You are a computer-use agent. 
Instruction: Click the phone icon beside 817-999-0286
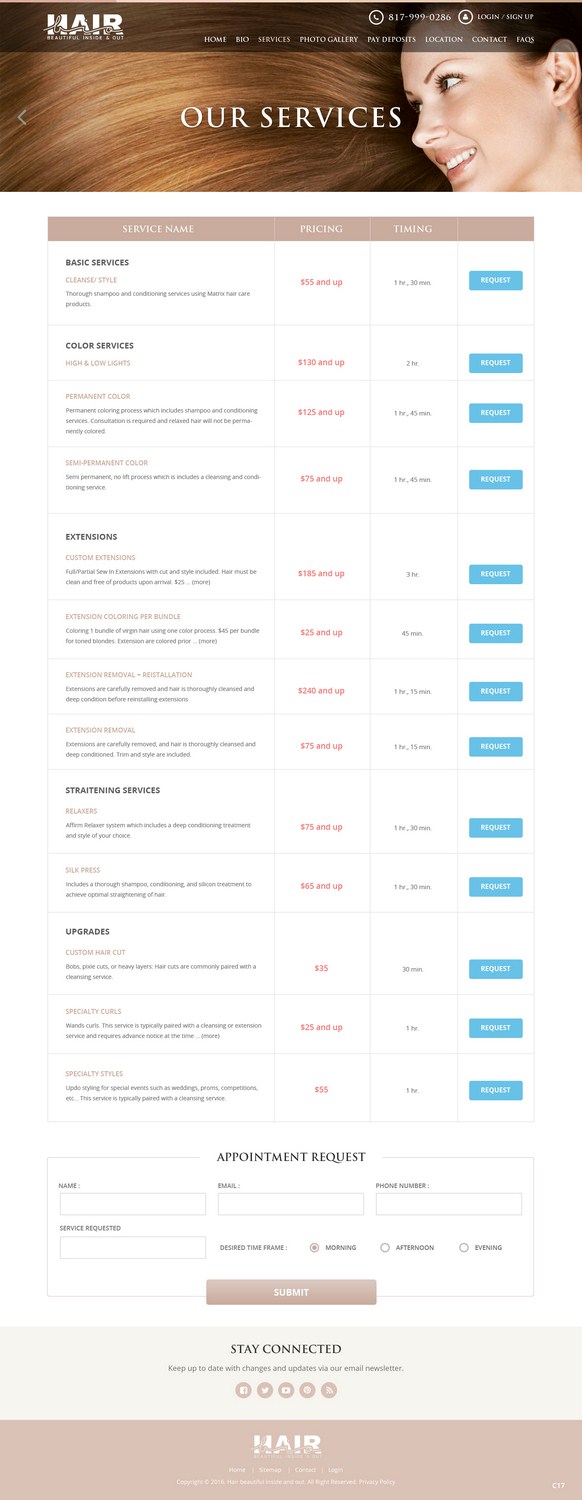376,17
